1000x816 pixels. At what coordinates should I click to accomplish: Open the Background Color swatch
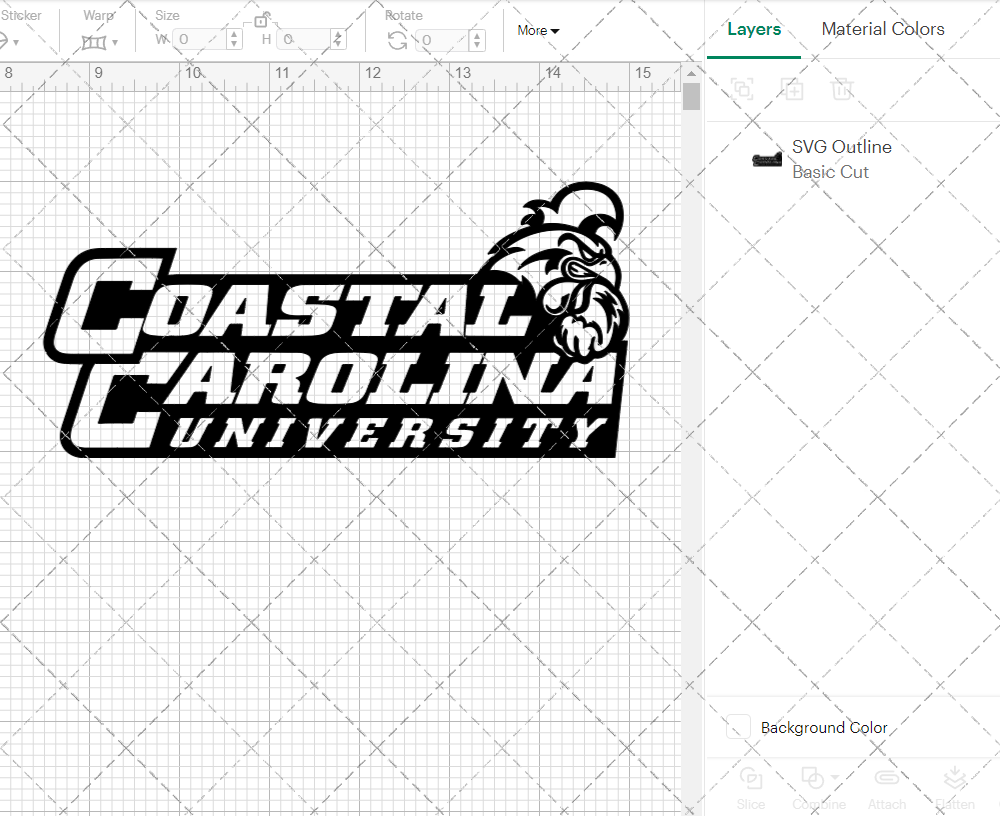(x=737, y=727)
